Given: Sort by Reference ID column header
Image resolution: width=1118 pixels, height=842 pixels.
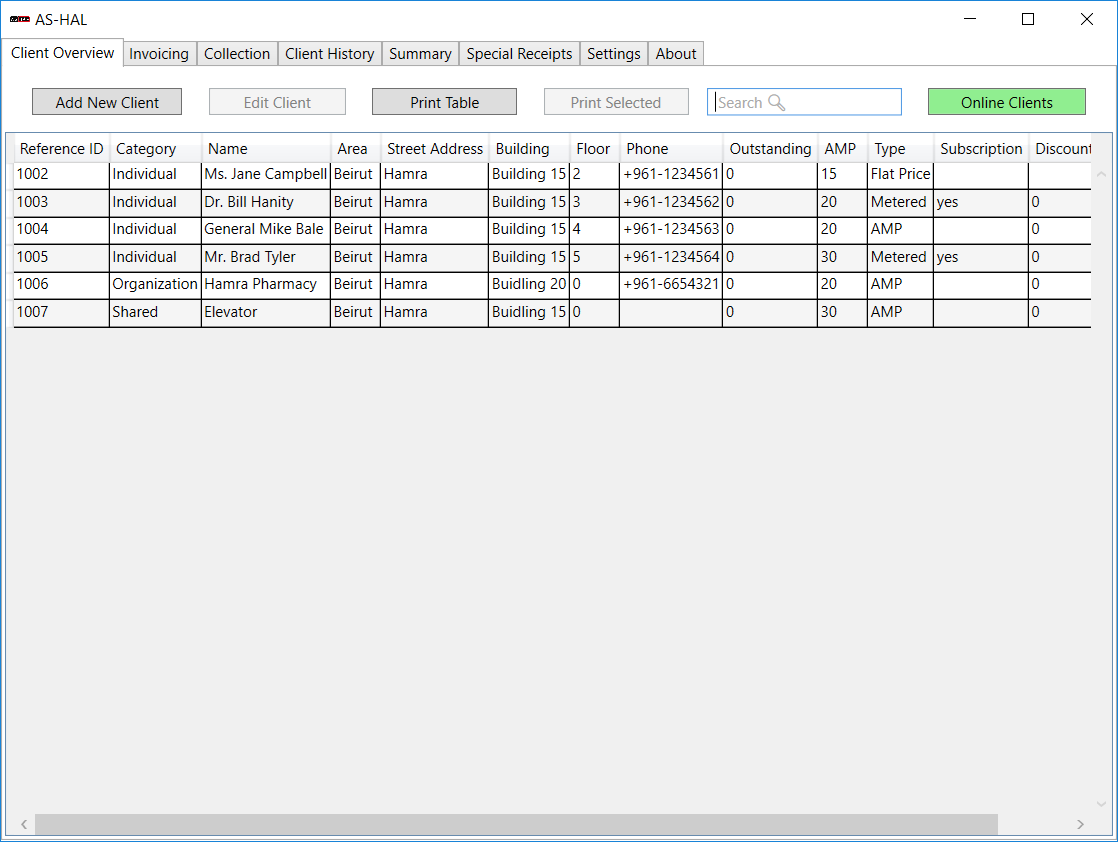Looking at the screenshot, I should pos(61,149).
